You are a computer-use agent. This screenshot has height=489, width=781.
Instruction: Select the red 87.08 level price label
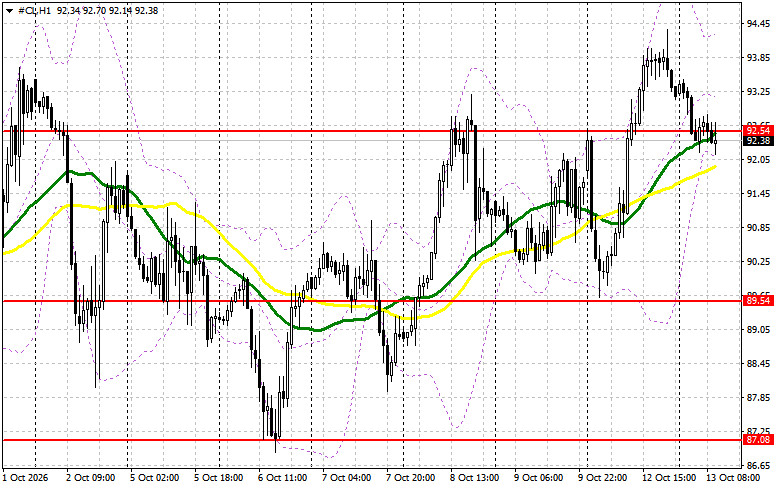pyautogui.click(x=758, y=440)
